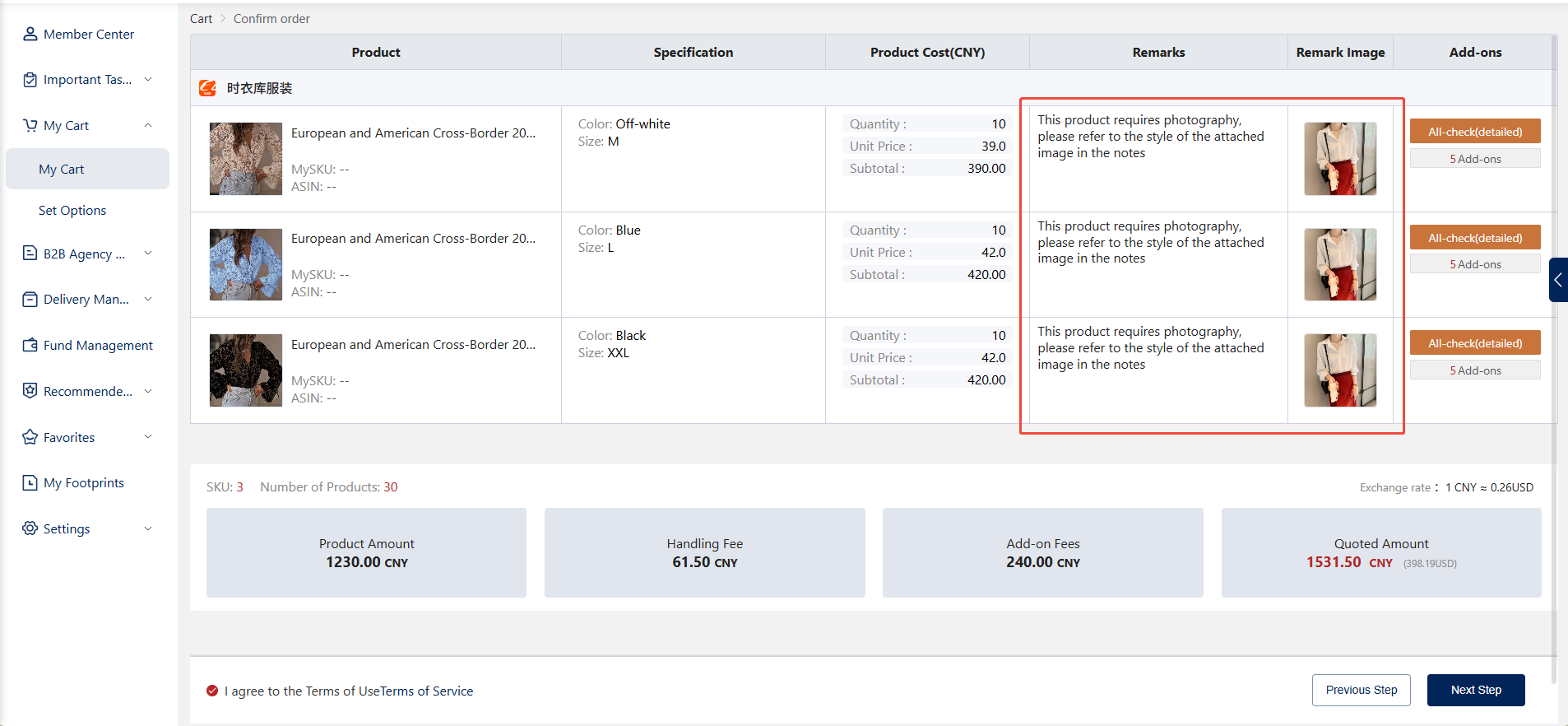
Task: Click the blue side panel collapse arrow
Action: (x=1558, y=280)
